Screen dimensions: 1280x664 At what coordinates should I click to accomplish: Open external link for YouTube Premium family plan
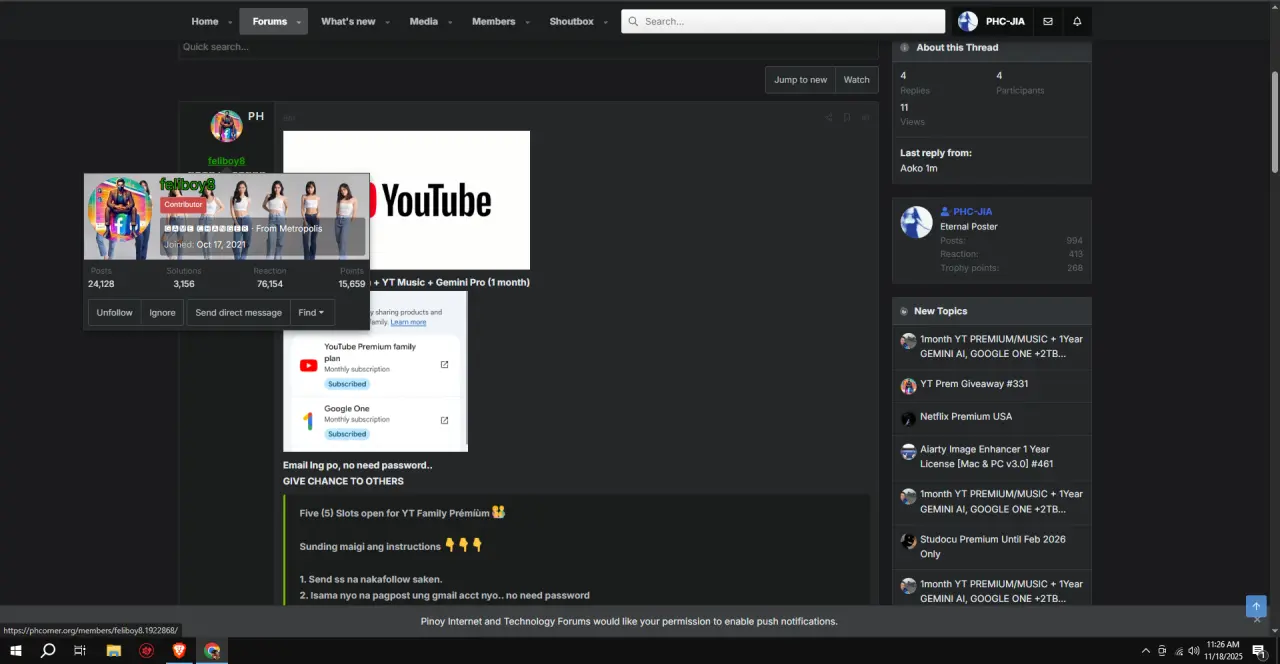(444, 365)
